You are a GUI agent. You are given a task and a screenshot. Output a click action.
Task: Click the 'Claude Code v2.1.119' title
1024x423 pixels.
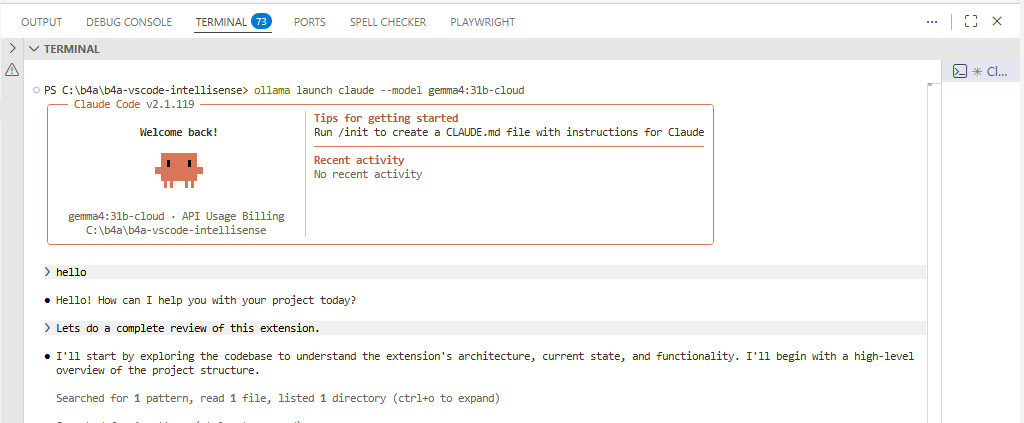coord(134,104)
